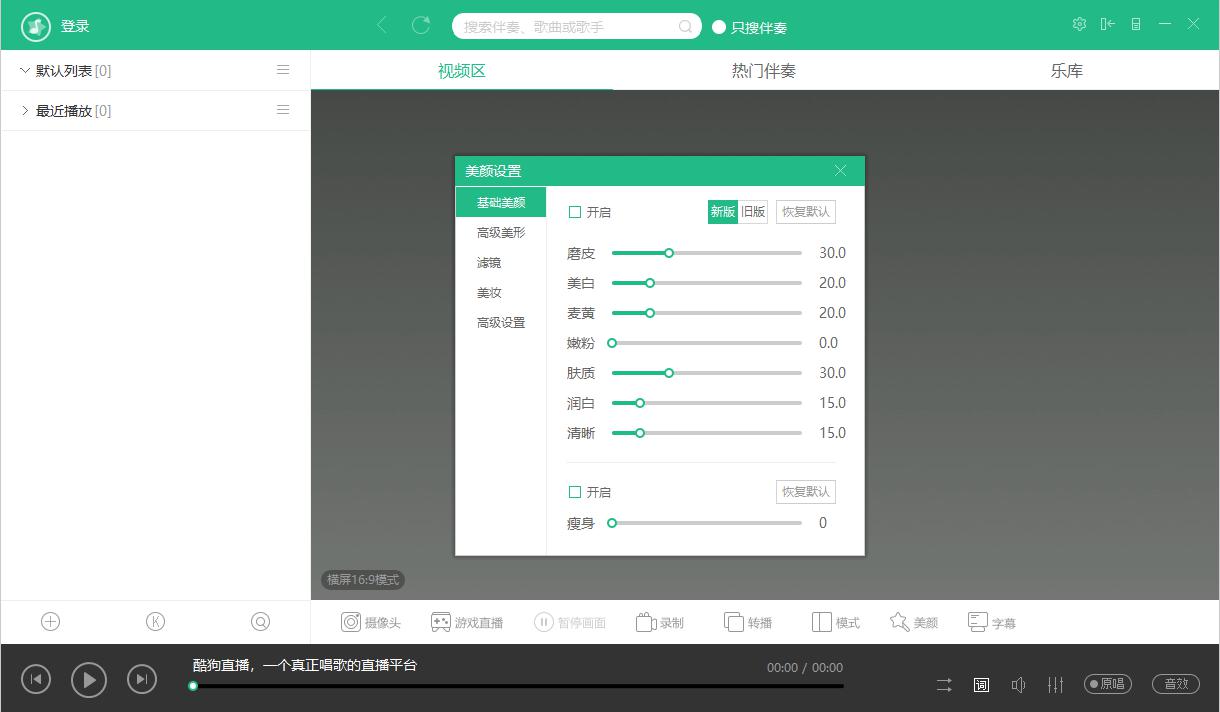Click the top 恢复默认 reset button

point(806,211)
